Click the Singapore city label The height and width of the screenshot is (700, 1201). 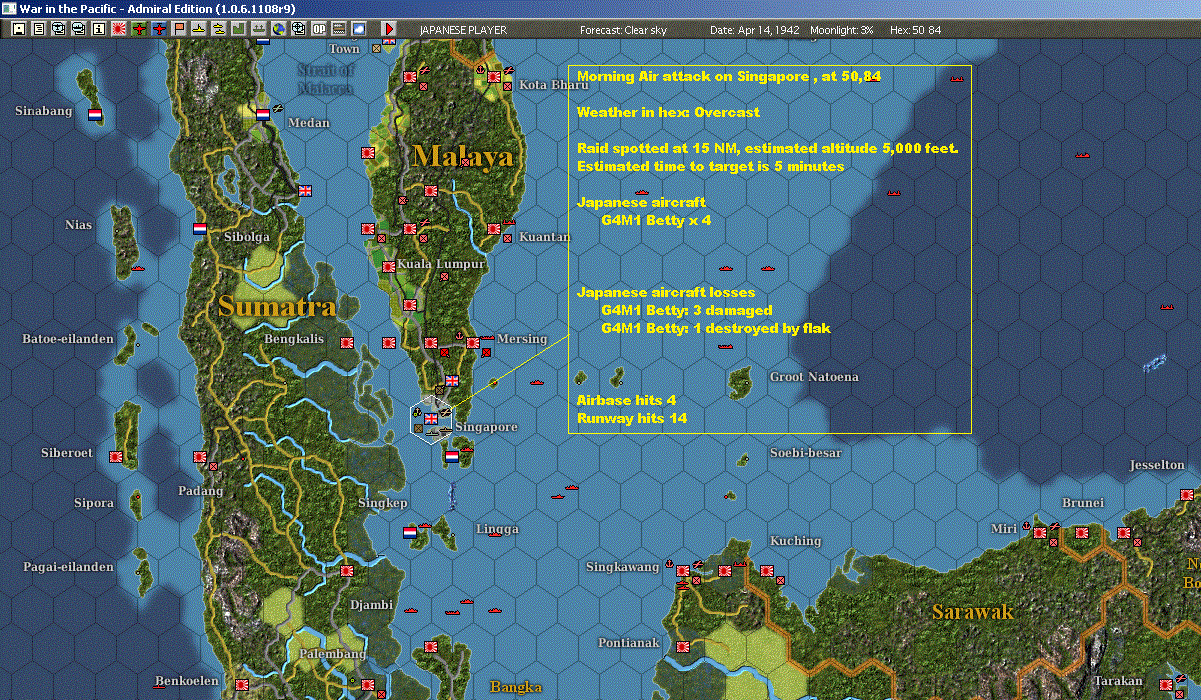point(486,427)
